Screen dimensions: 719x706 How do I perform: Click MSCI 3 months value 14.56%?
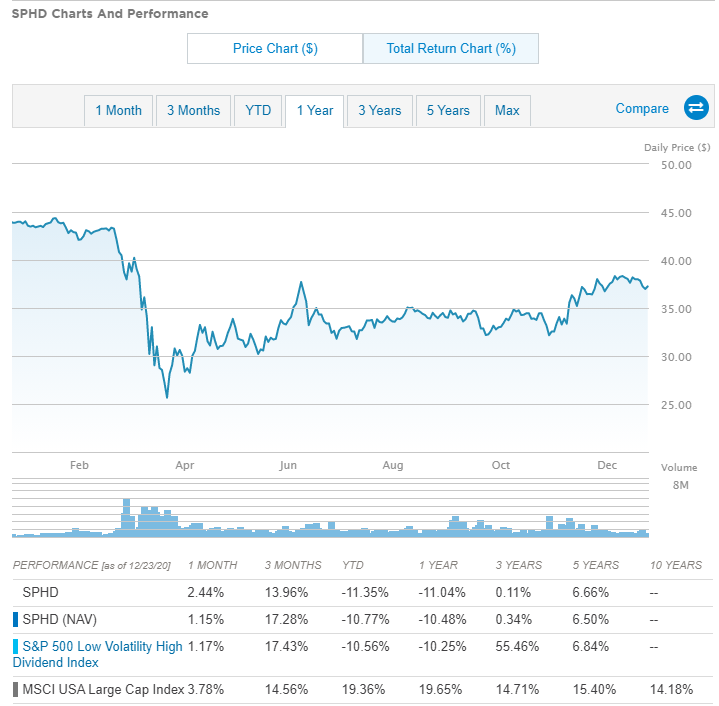click(286, 689)
